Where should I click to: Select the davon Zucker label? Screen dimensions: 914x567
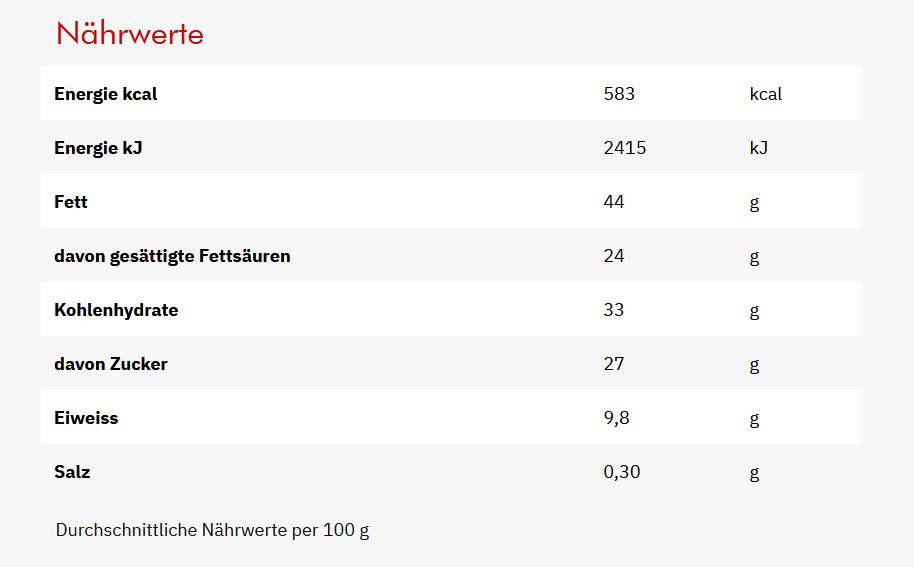111,364
